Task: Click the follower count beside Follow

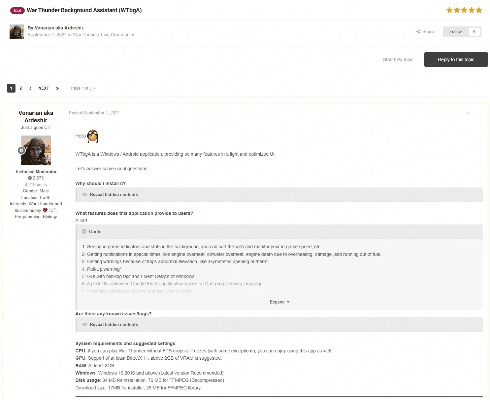Action: pos(474,32)
